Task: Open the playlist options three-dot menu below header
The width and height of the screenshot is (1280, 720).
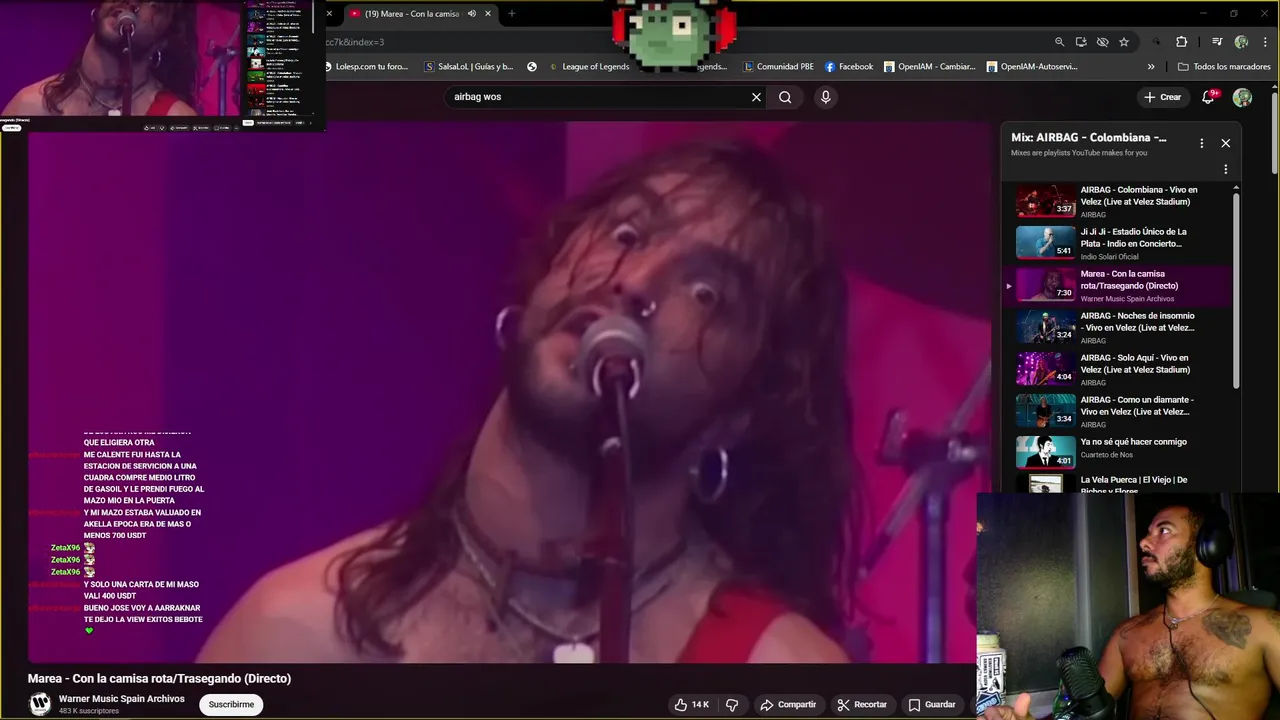Action: coord(1225,170)
